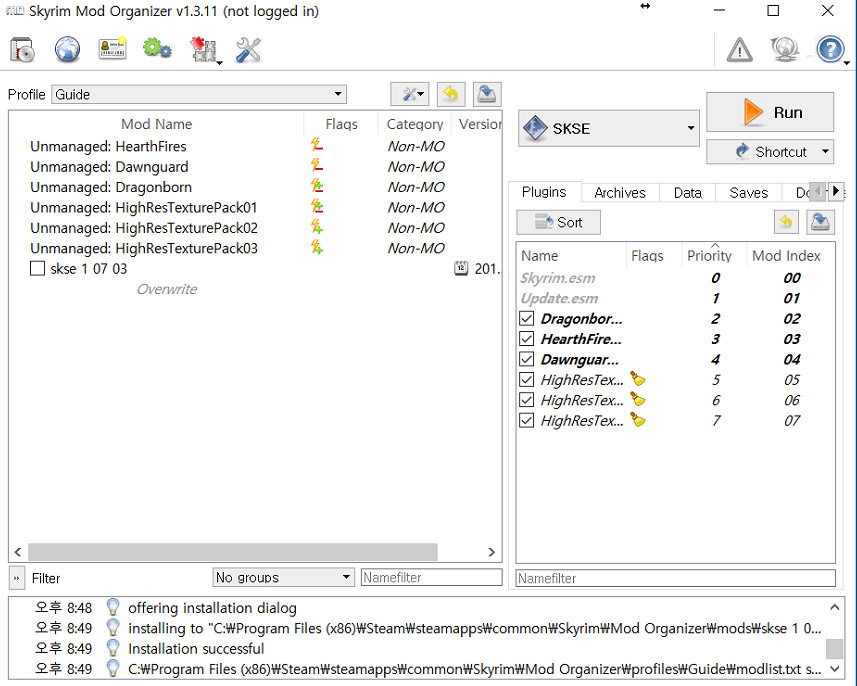Uncheck the HearthFires plugin checkbox
This screenshot has width=857, height=686.
[x=526, y=339]
